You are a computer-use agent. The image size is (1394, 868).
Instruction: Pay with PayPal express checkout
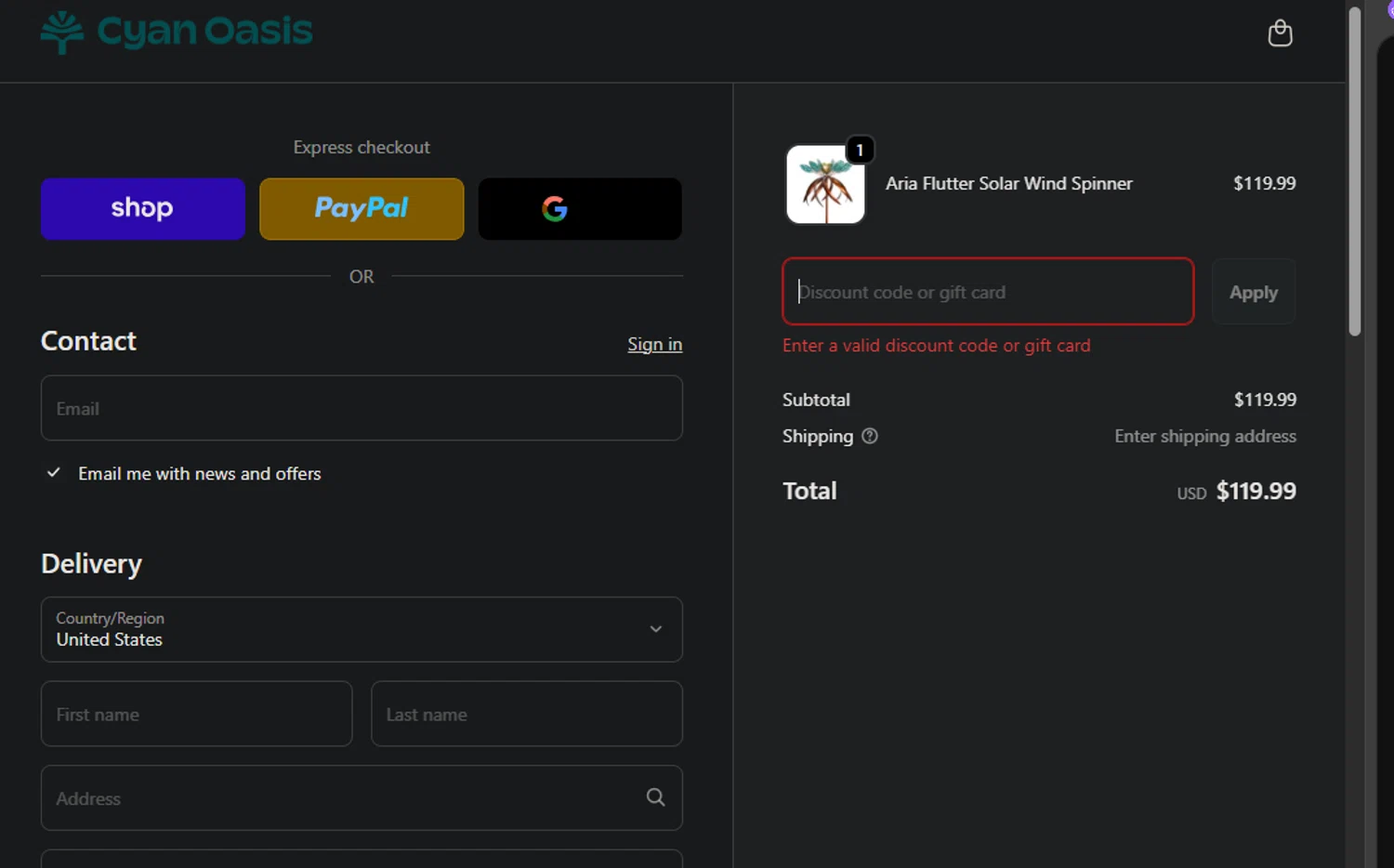coord(362,209)
